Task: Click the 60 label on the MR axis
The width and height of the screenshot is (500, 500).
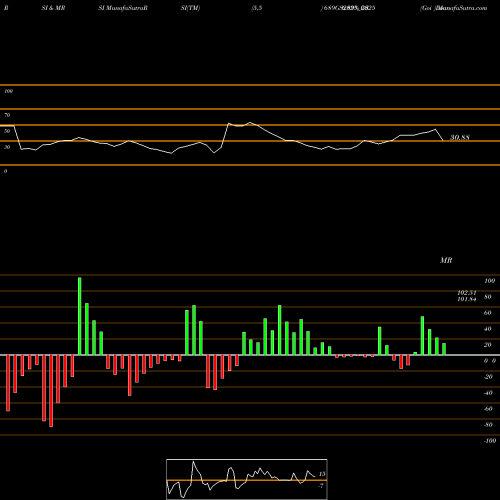Action: 487,313
